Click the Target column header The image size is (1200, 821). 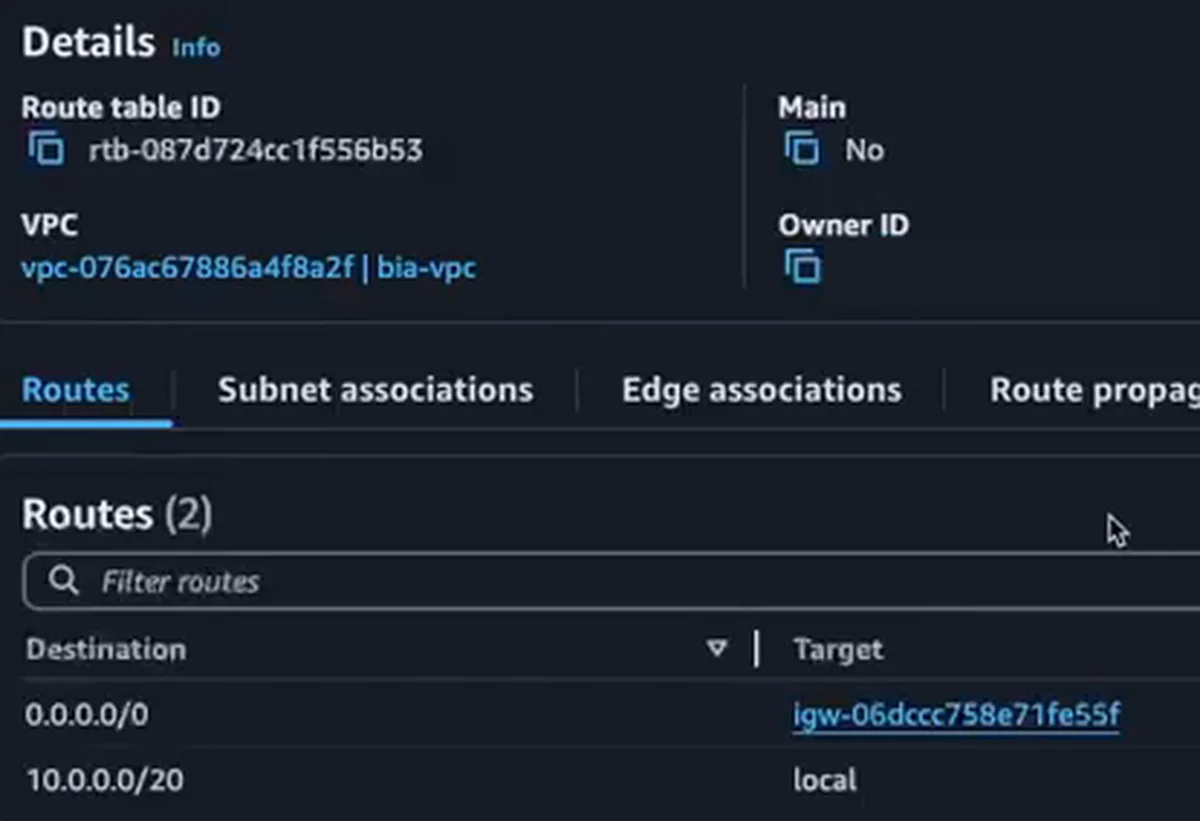838,650
